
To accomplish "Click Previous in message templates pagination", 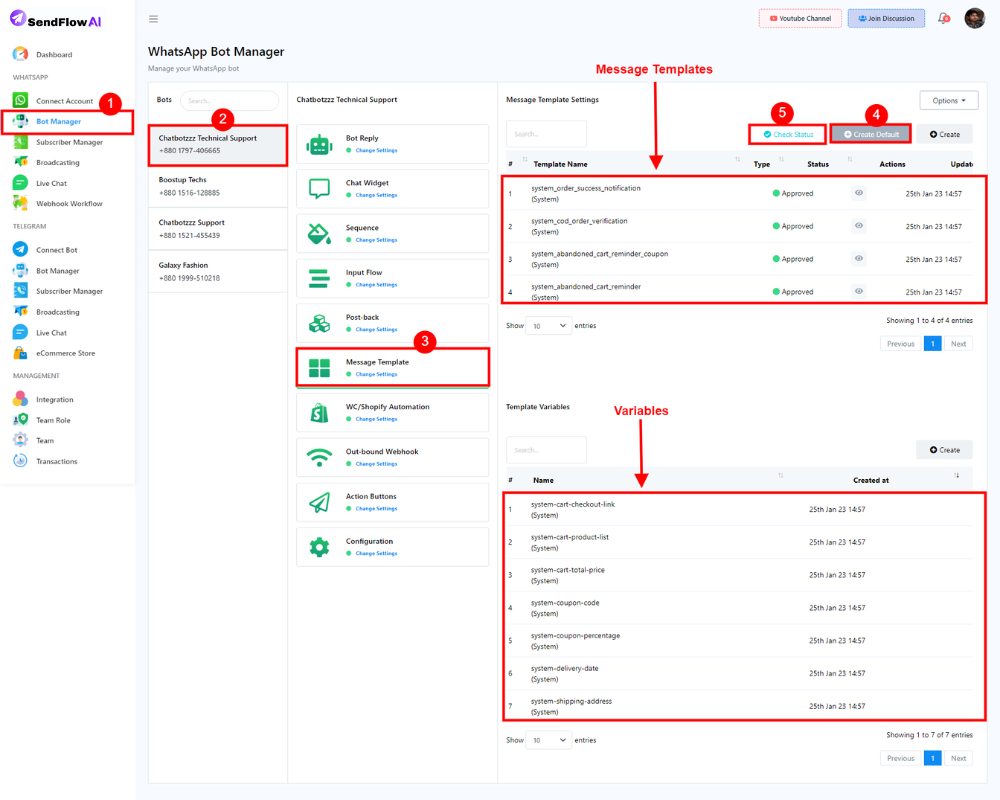I will [x=901, y=343].
